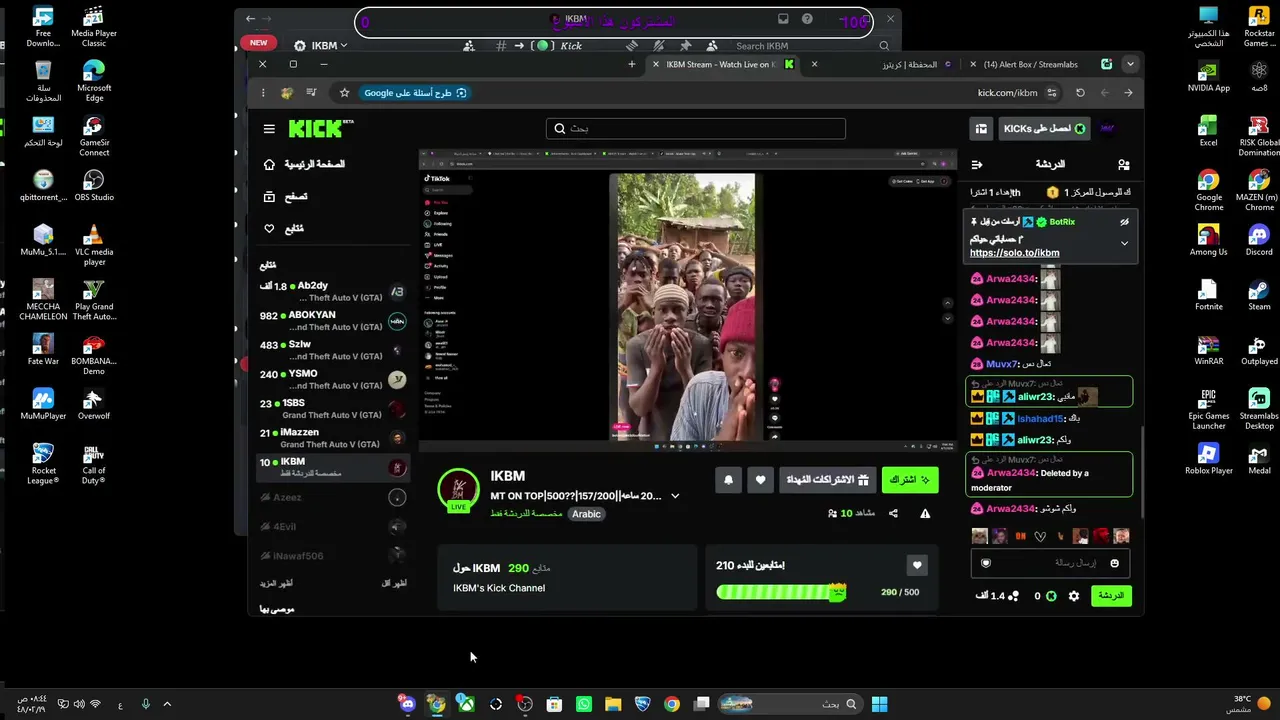Image resolution: width=1280 pixels, height=720 pixels.
Task: Collapse the chat panel arrow icon
Action: 977,165
